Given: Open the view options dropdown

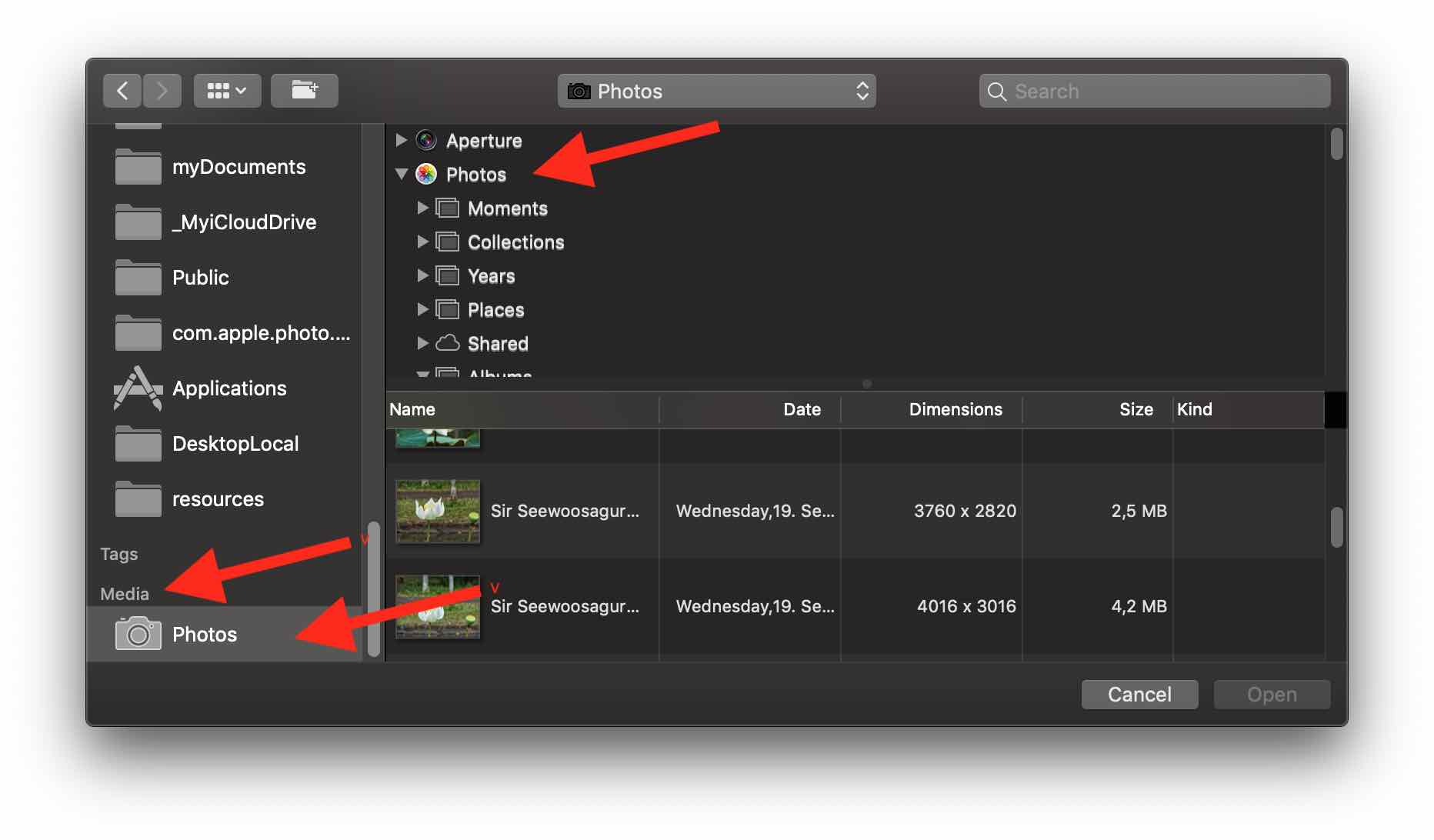Looking at the screenshot, I should coord(226,90).
